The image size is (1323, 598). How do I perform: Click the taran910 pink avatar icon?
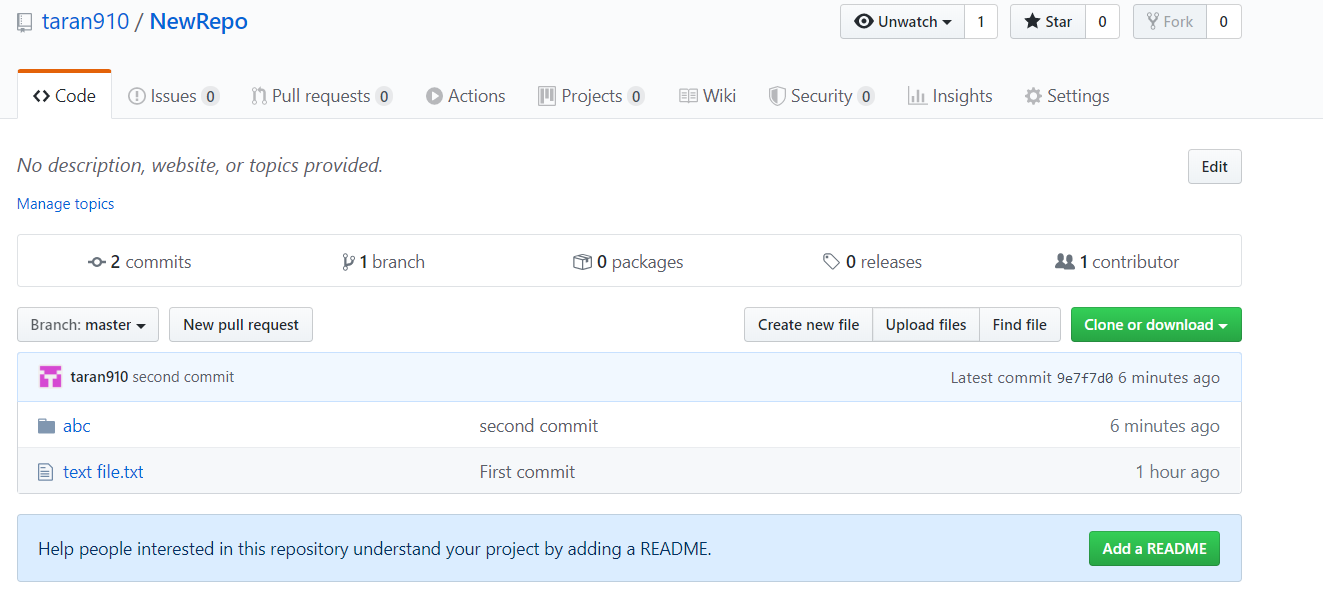(50, 377)
